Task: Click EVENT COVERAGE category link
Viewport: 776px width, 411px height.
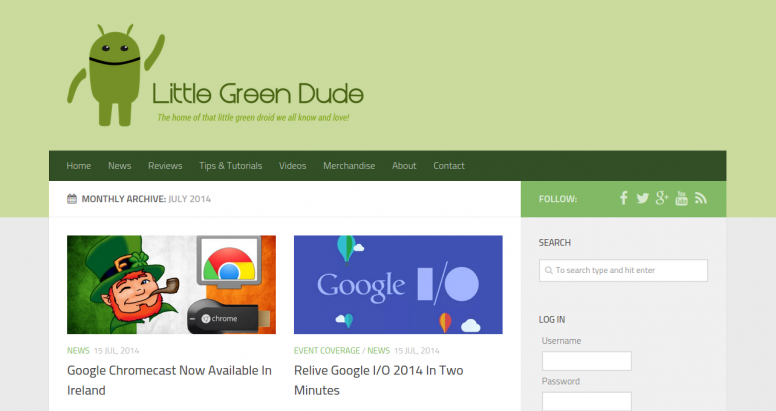Action: (x=327, y=351)
